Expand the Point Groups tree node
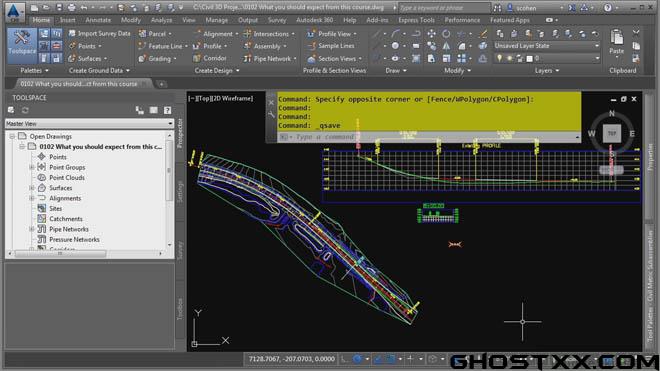This screenshot has height=371, width=660. [x=32, y=167]
